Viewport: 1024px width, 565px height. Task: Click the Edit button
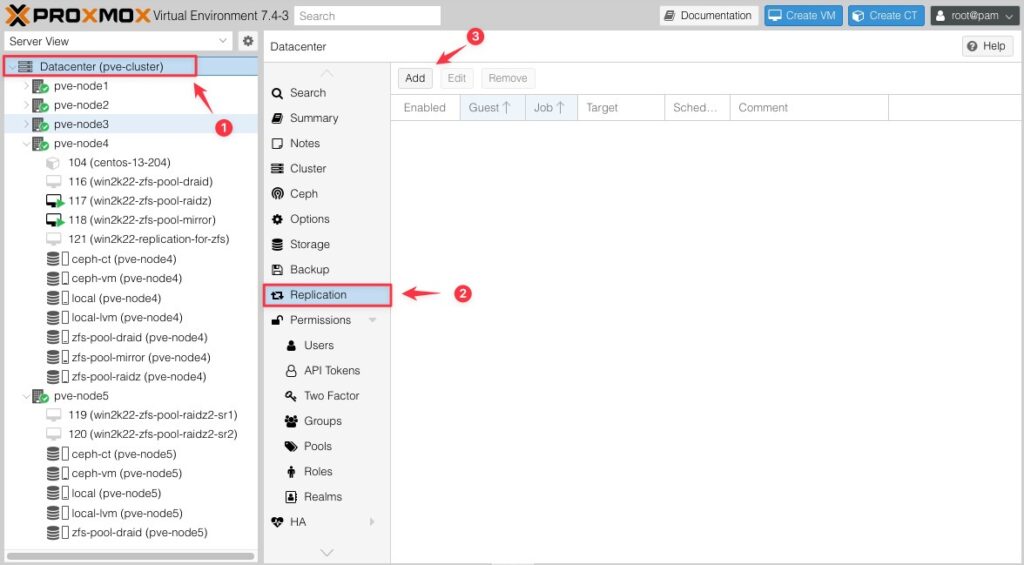456,78
